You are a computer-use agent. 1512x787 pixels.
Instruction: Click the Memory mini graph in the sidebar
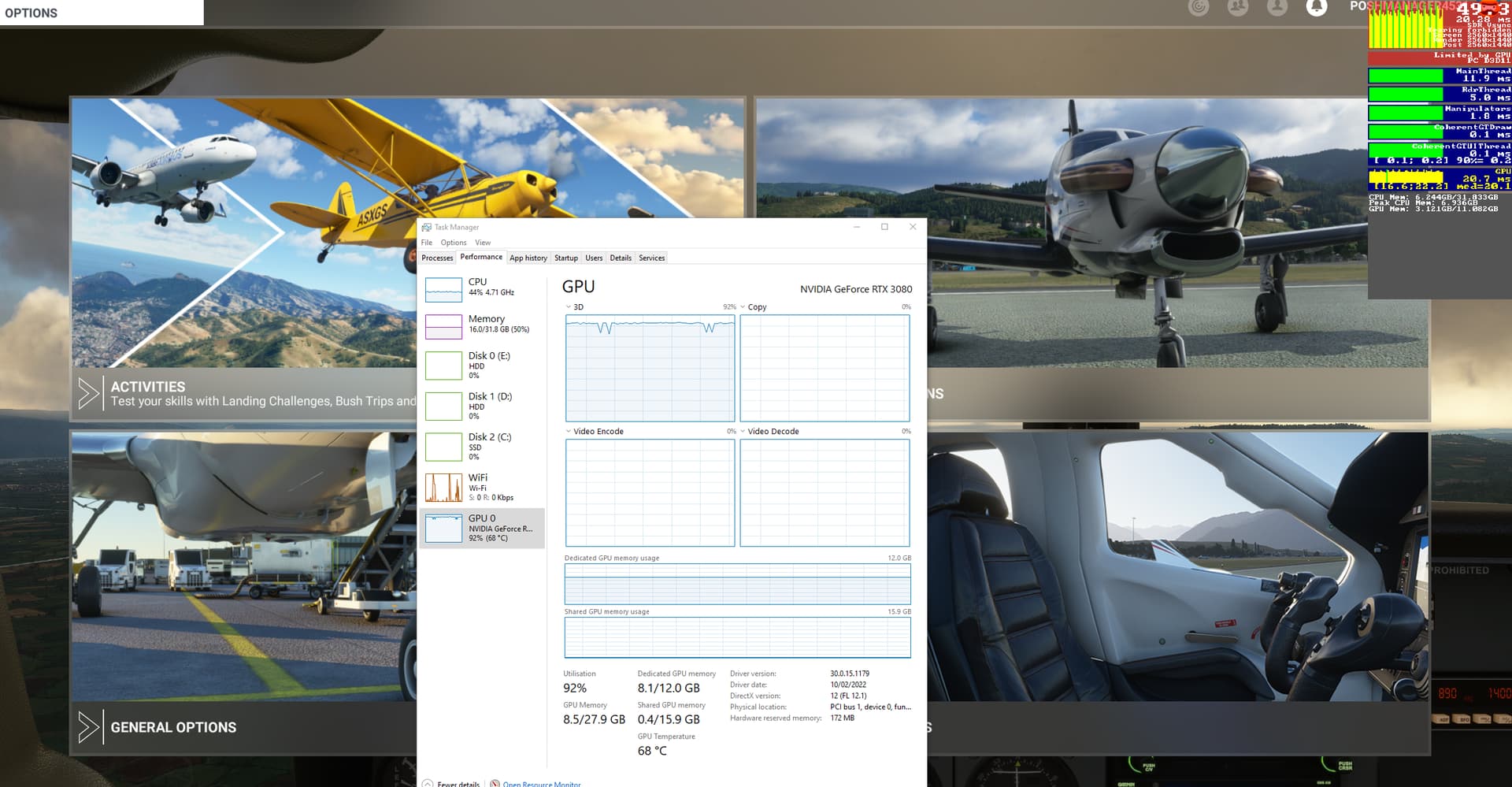[443, 327]
